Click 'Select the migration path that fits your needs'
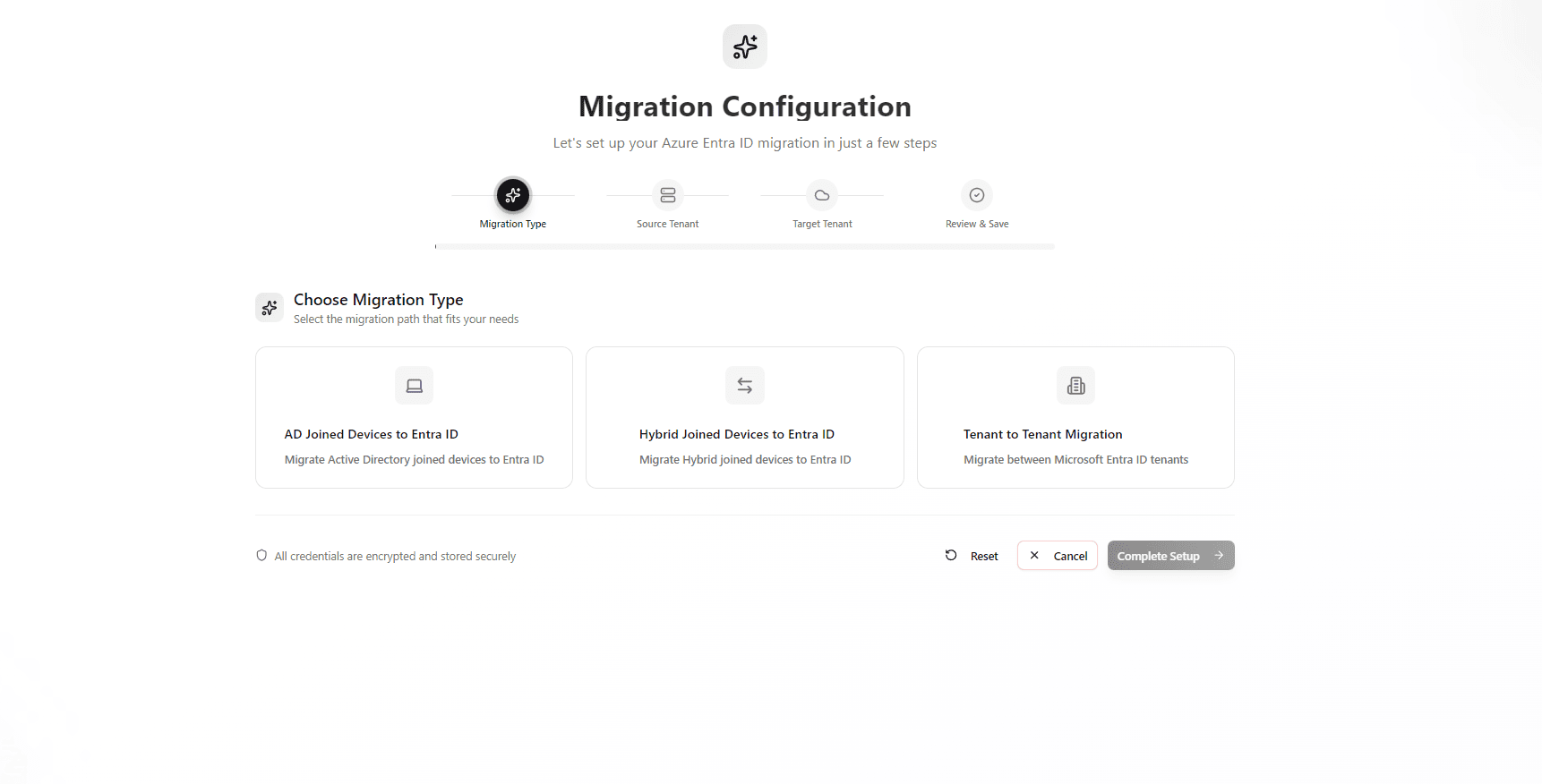Viewport: 1542px width, 784px height. click(x=407, y=320)
